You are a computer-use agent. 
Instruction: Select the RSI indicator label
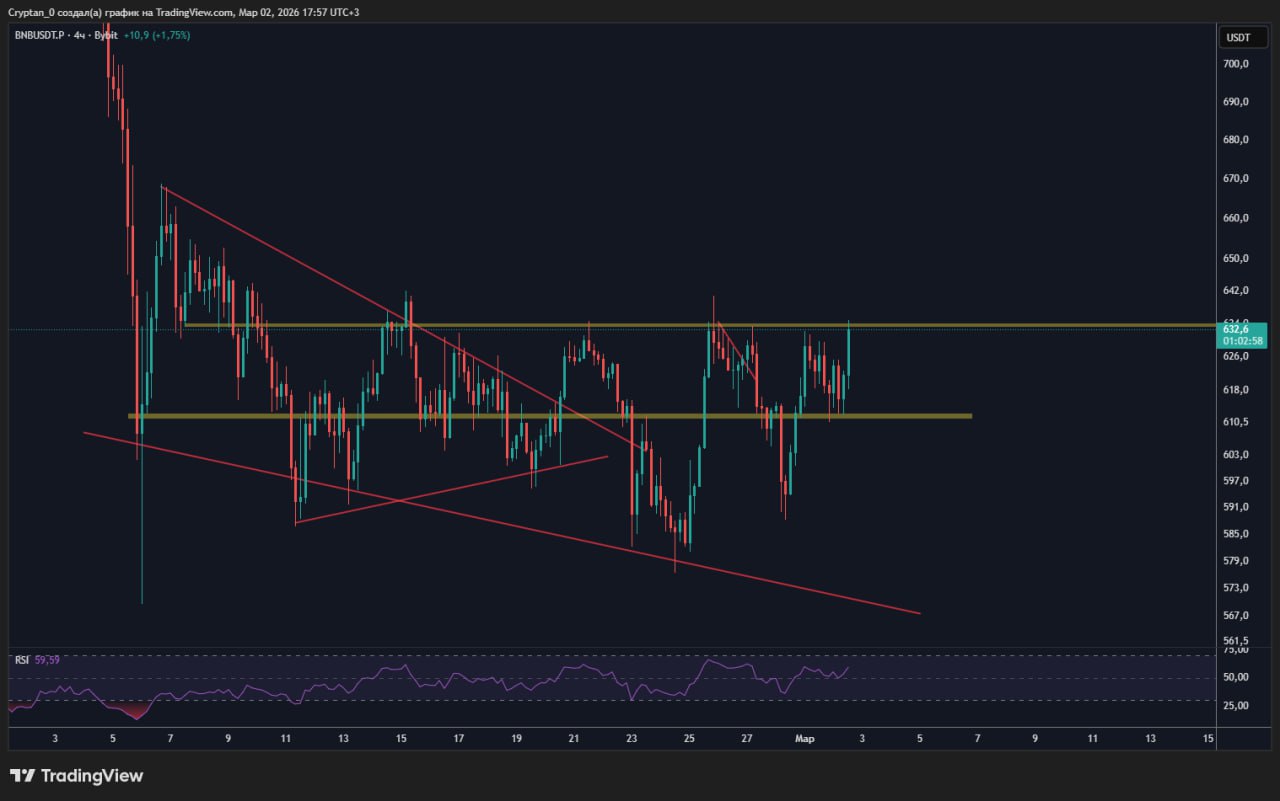21,660
